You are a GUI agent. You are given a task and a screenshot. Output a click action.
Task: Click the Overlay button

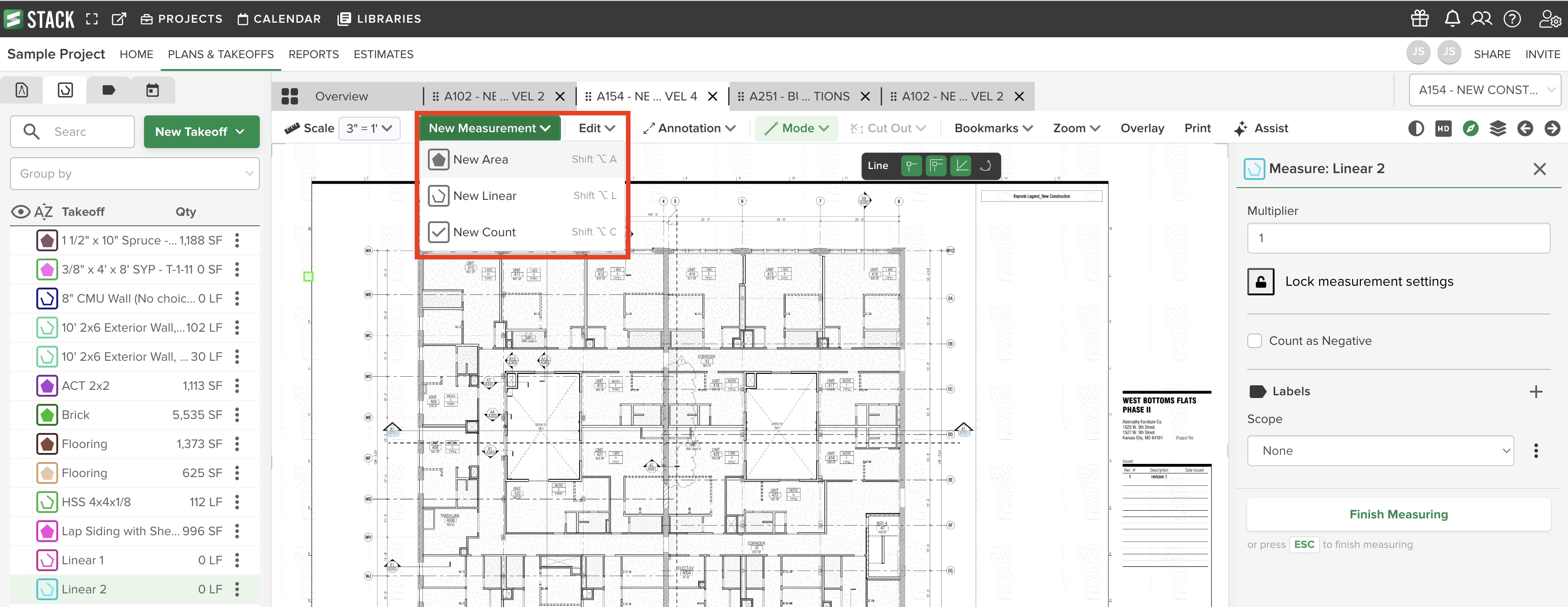click(x=1142, y=129)
